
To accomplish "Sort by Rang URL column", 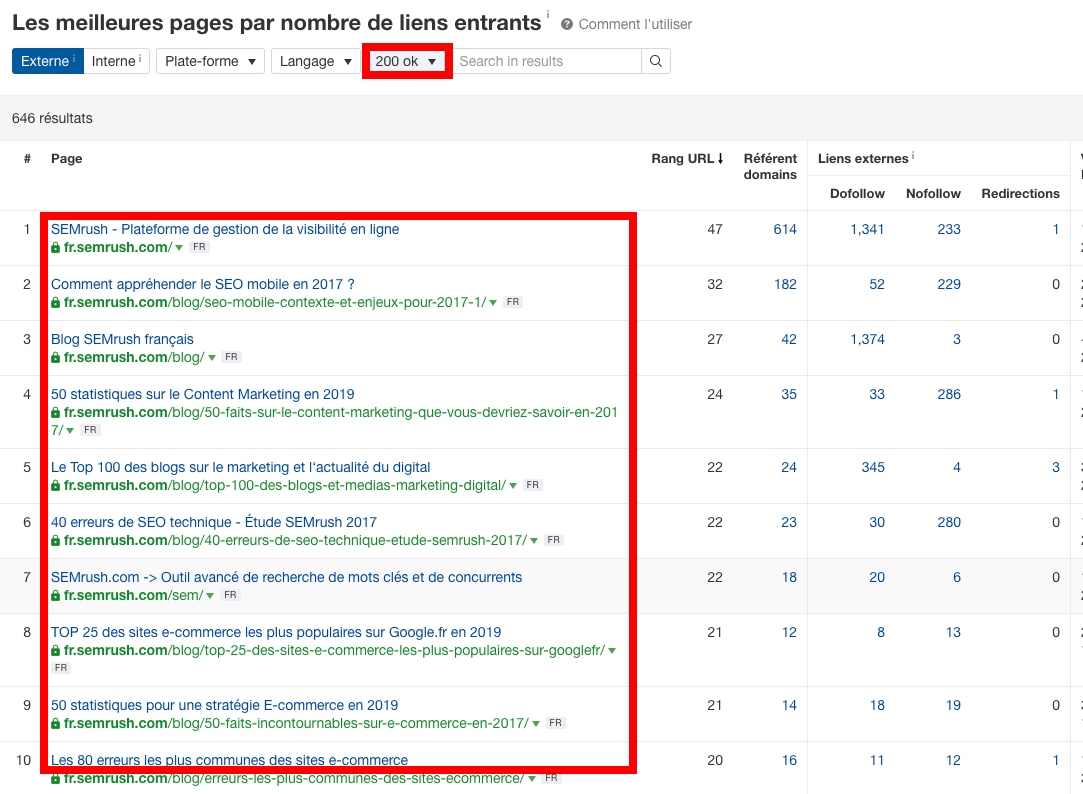I will coord(687,158).
